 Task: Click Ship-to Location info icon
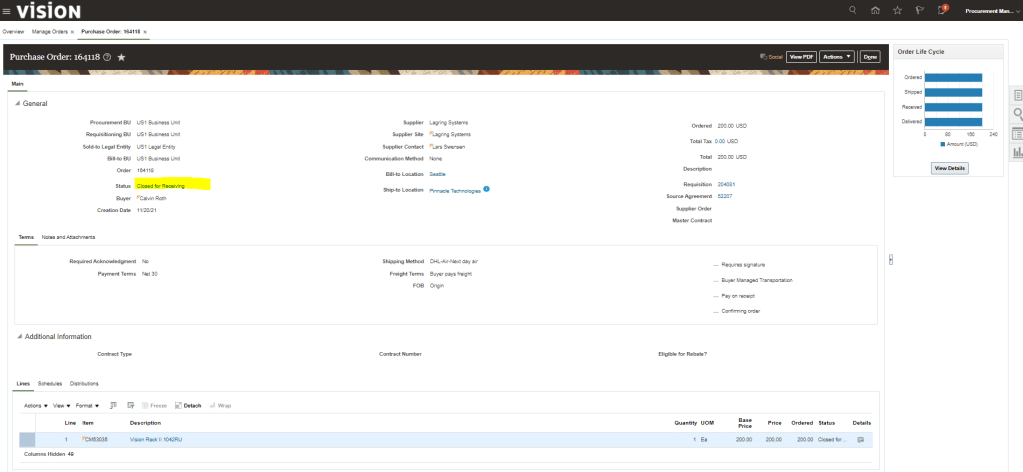pyautogui.click(x=486, y=189)
